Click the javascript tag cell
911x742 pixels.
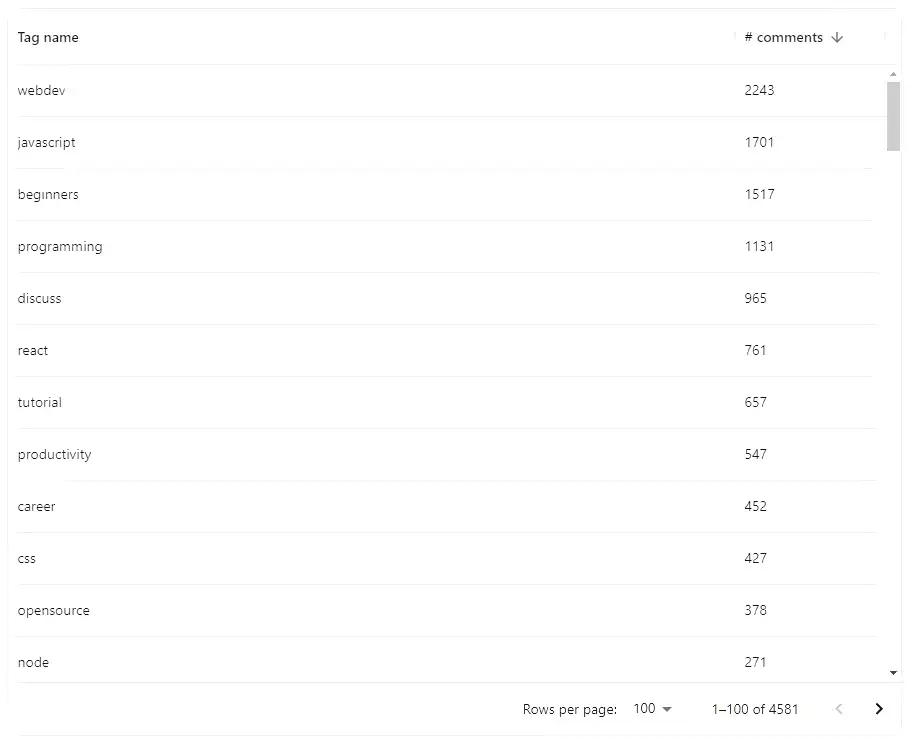tap(46, 142)
